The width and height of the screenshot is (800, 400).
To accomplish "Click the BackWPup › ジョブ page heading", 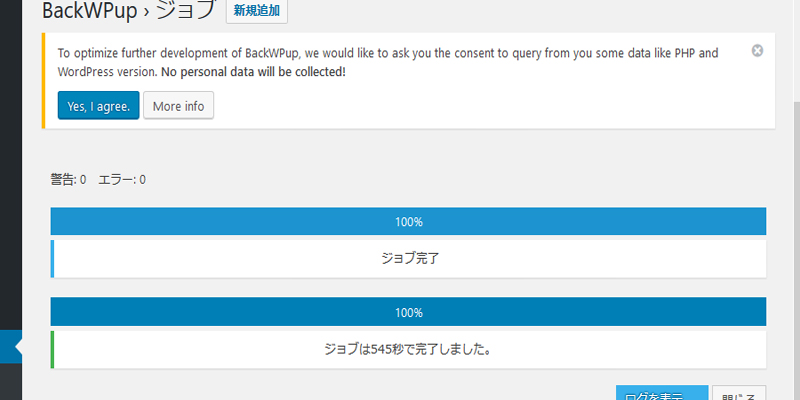I will pyautogui.click(x=130, y=10).
